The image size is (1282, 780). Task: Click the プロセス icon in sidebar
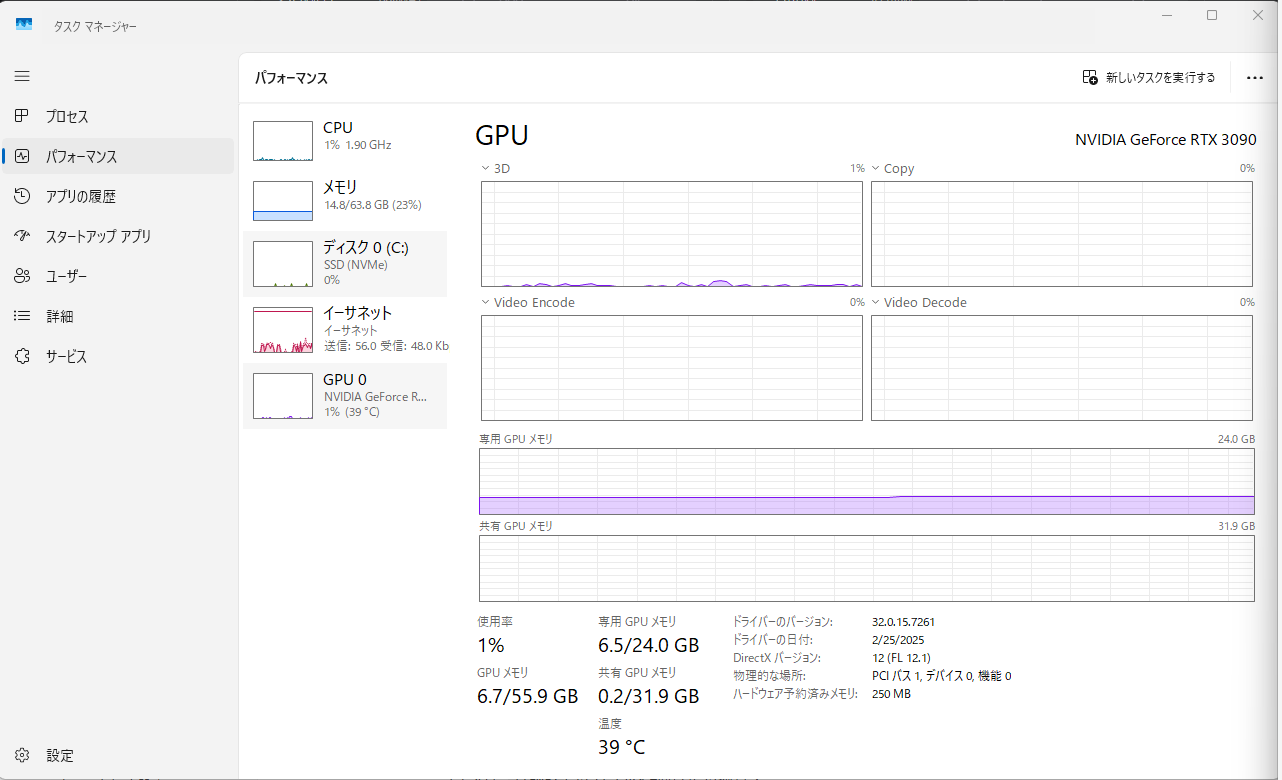coord(22,116)
